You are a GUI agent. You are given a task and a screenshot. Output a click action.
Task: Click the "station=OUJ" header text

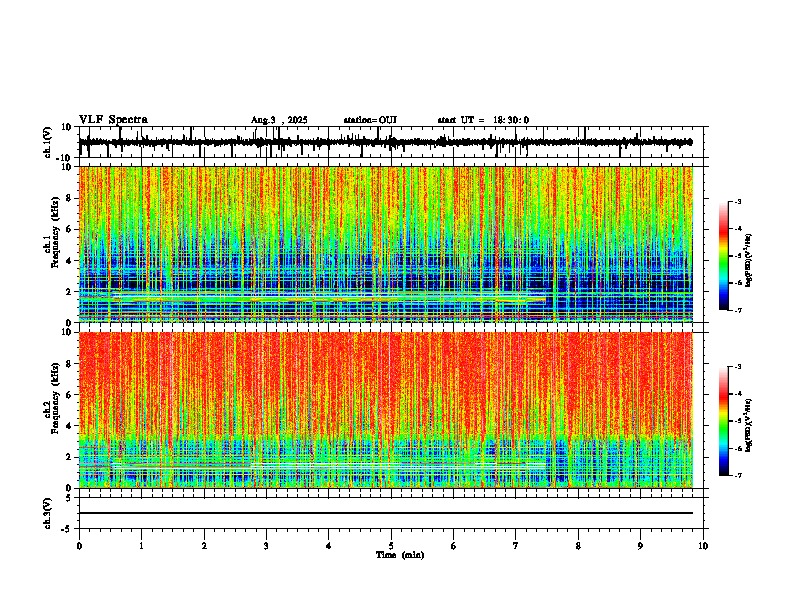(370, 120)
